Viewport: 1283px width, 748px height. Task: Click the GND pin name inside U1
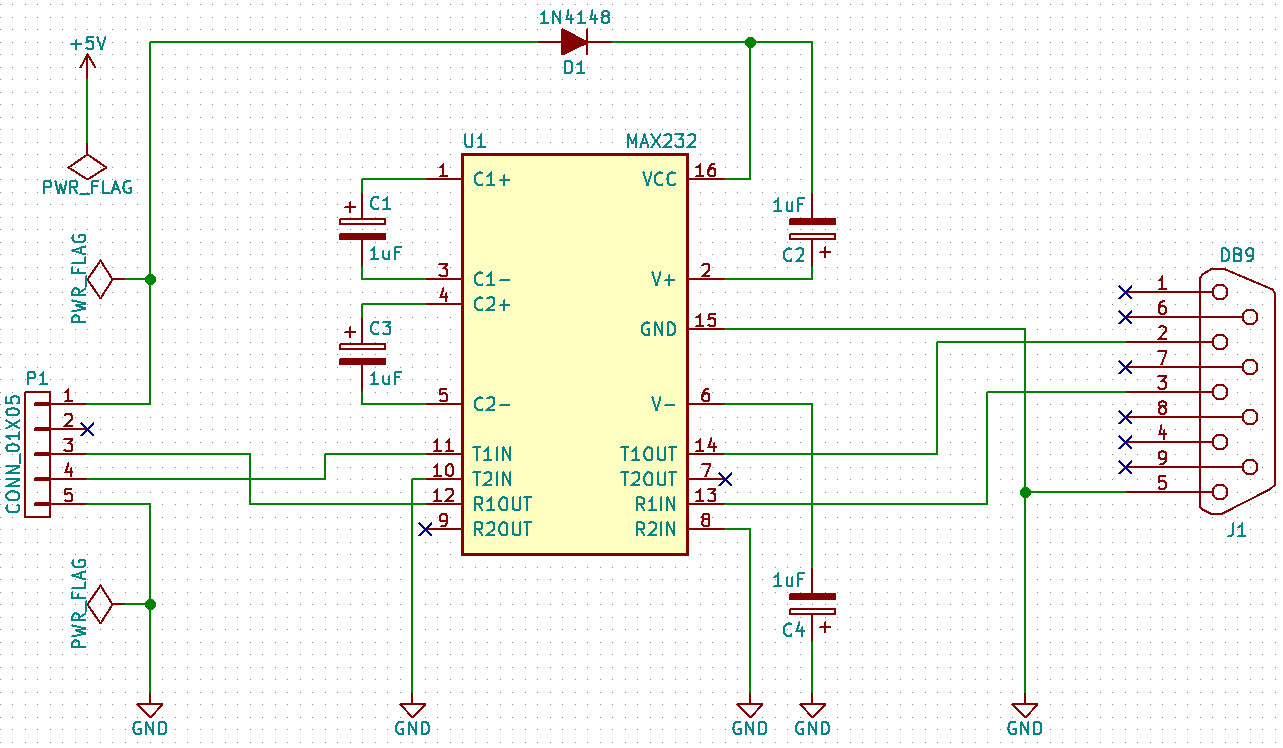tap(659, 329)
